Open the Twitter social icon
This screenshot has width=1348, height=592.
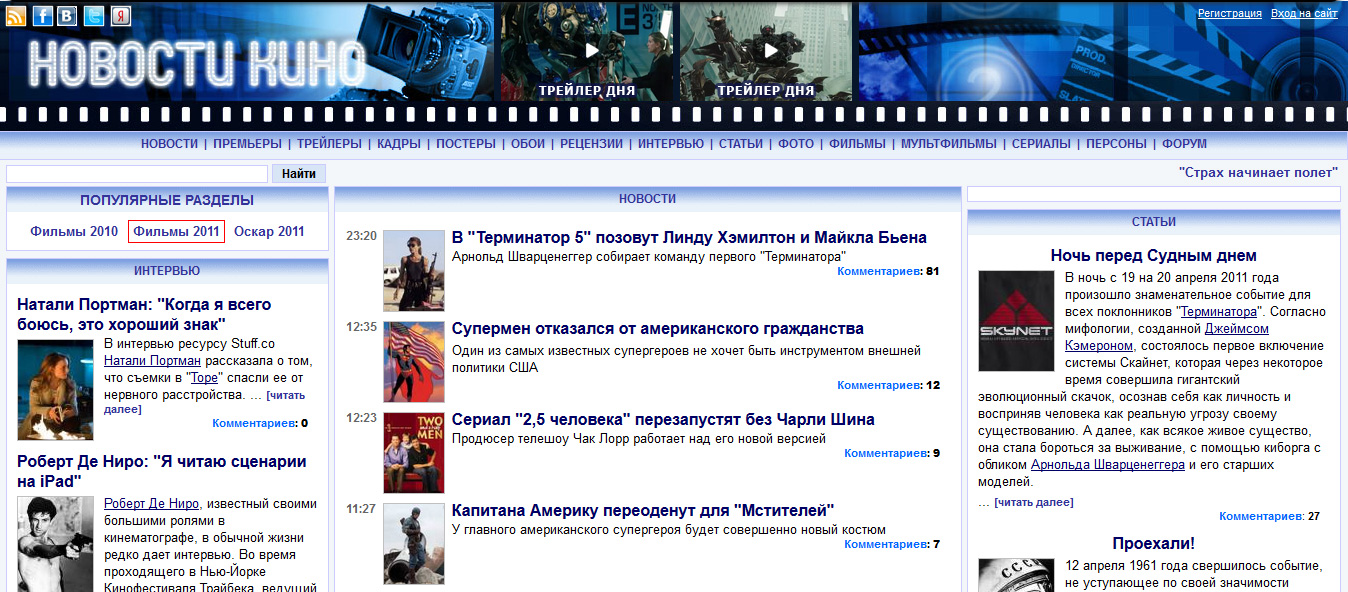point(94,15)
